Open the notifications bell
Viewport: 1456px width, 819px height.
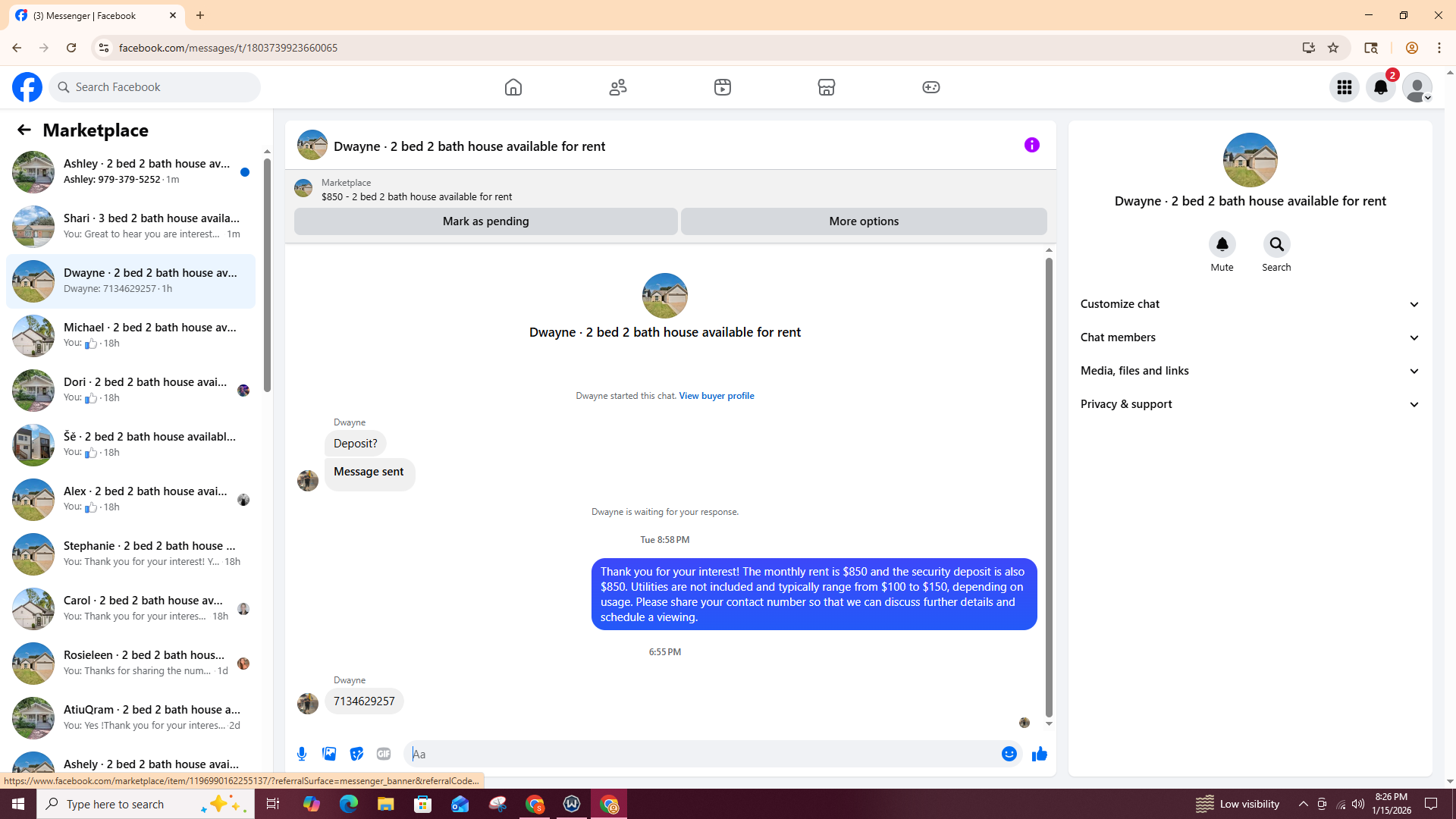click(1380, 87)
